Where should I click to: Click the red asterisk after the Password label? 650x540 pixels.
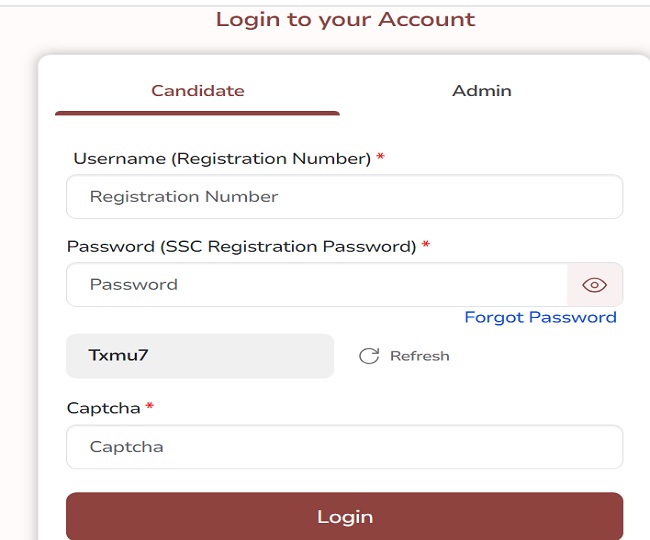click(426, 246)
